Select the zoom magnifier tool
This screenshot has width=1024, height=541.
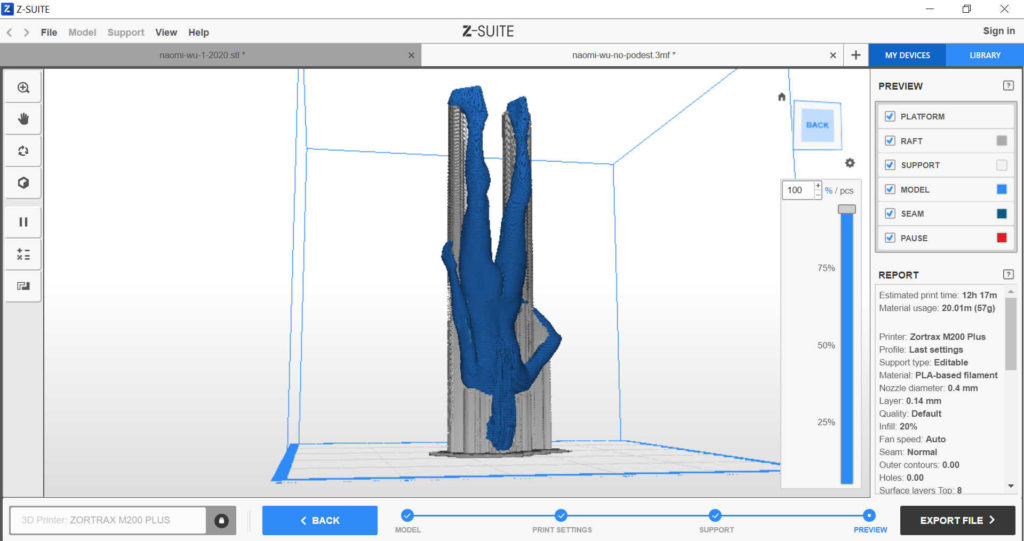[24, 88]
